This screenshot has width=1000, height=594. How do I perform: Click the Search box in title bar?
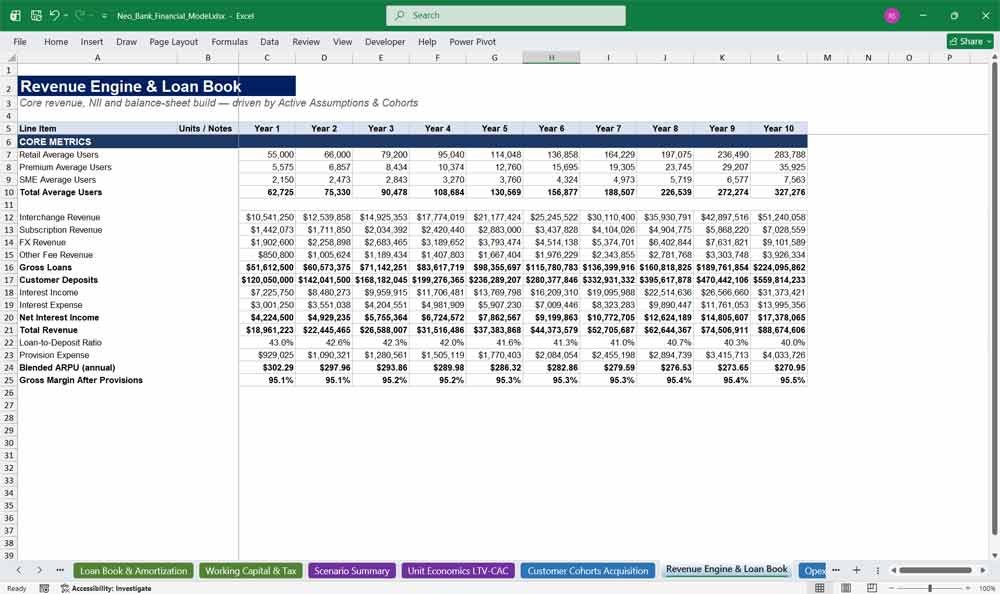[x=506, y=15]
